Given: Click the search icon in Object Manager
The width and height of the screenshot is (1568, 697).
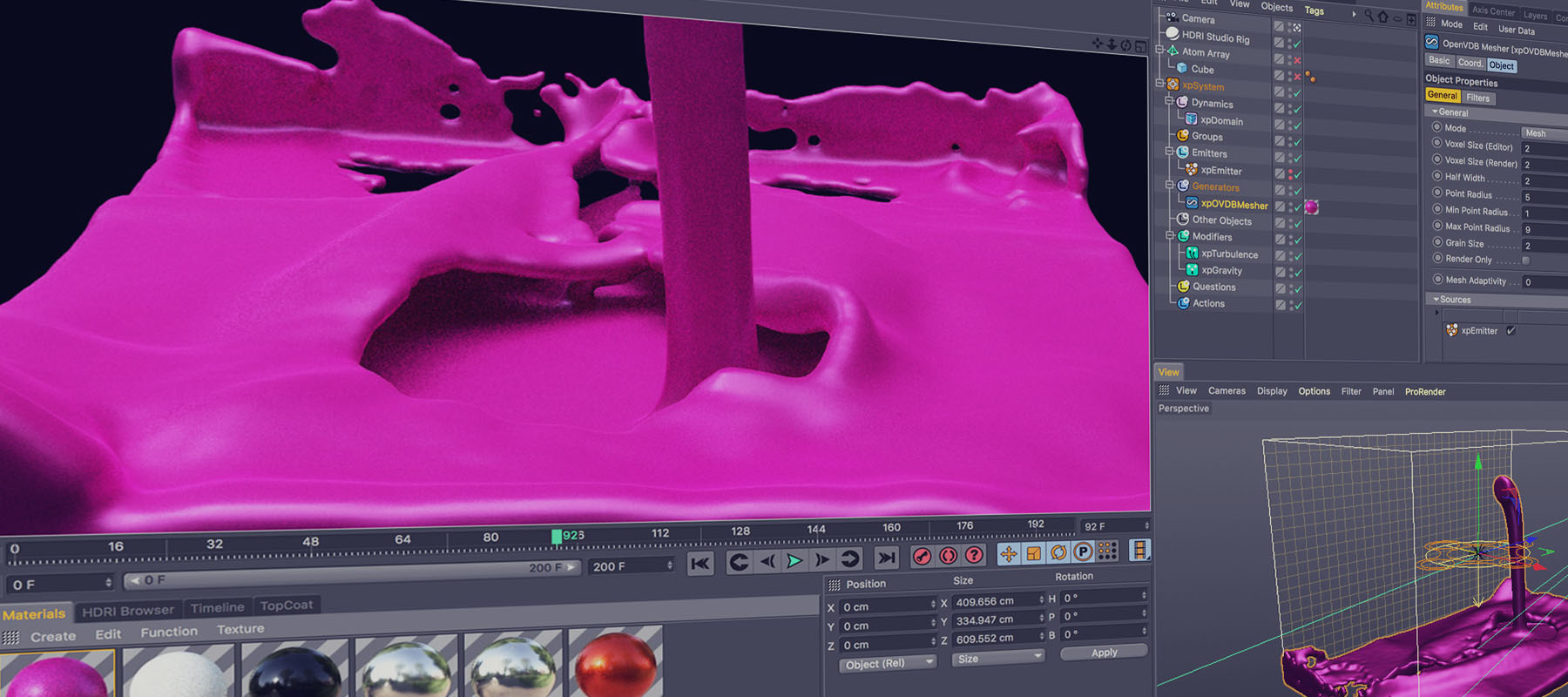Looking at the screenshot, I should pyautogui.click(x=1369, y=16).
